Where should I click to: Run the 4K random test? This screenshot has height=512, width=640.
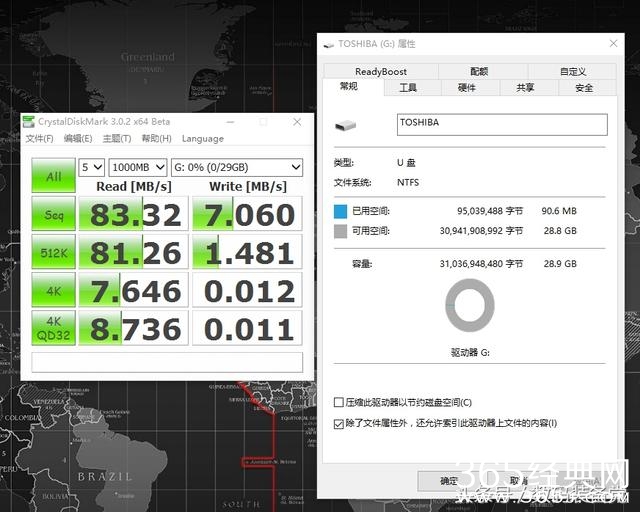tap(53, 290)
